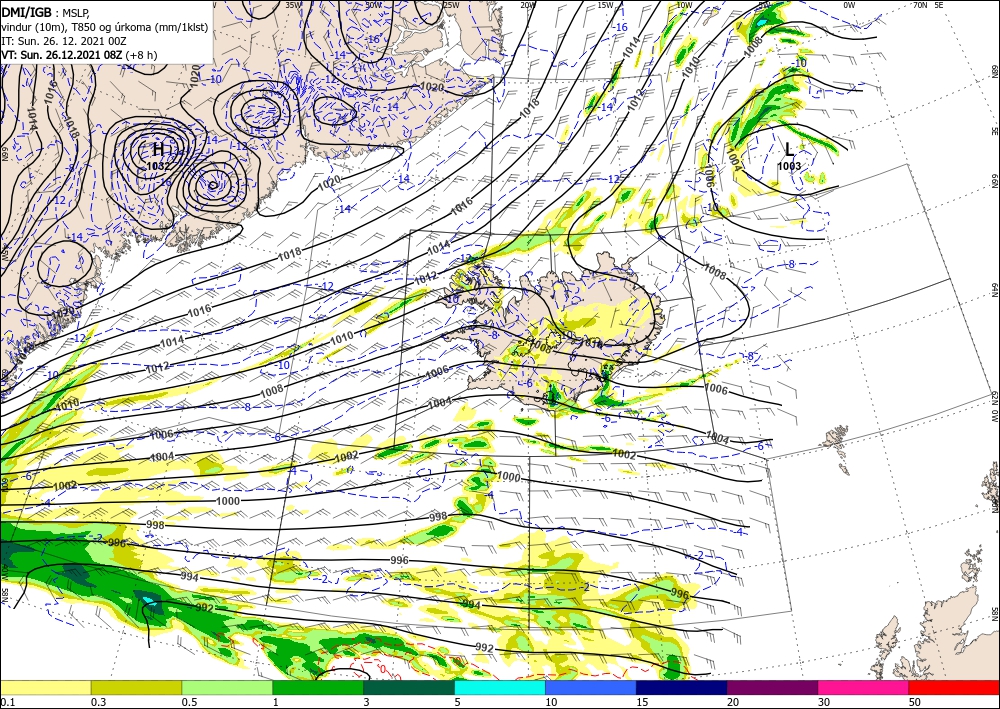
Task: Click the "30" legend scale label
Action: tap(824, 702)
